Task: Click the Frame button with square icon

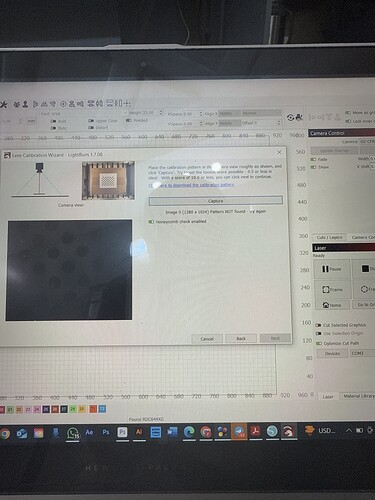Action: (x=332, y=289)
